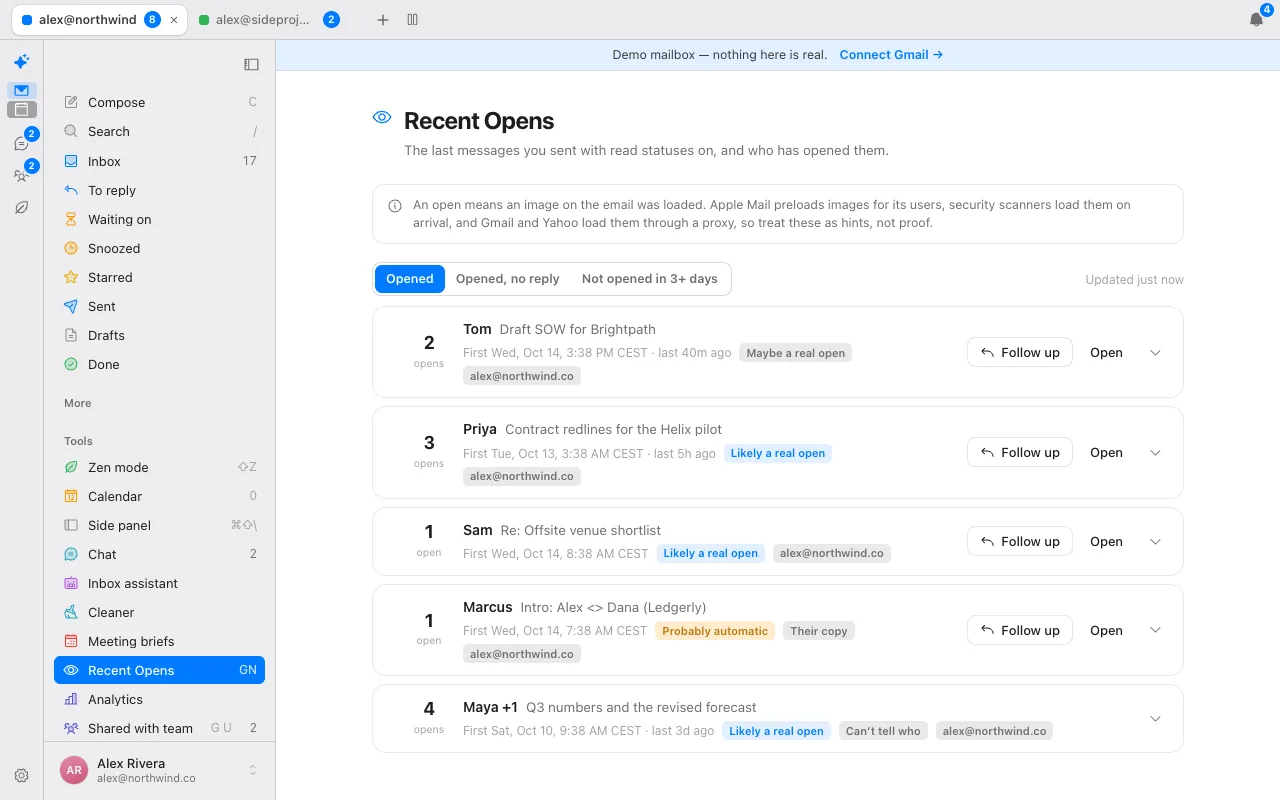Follow up on Marcus intro email
This screenshot has width=1280, height=800.
click(1020, 630)
